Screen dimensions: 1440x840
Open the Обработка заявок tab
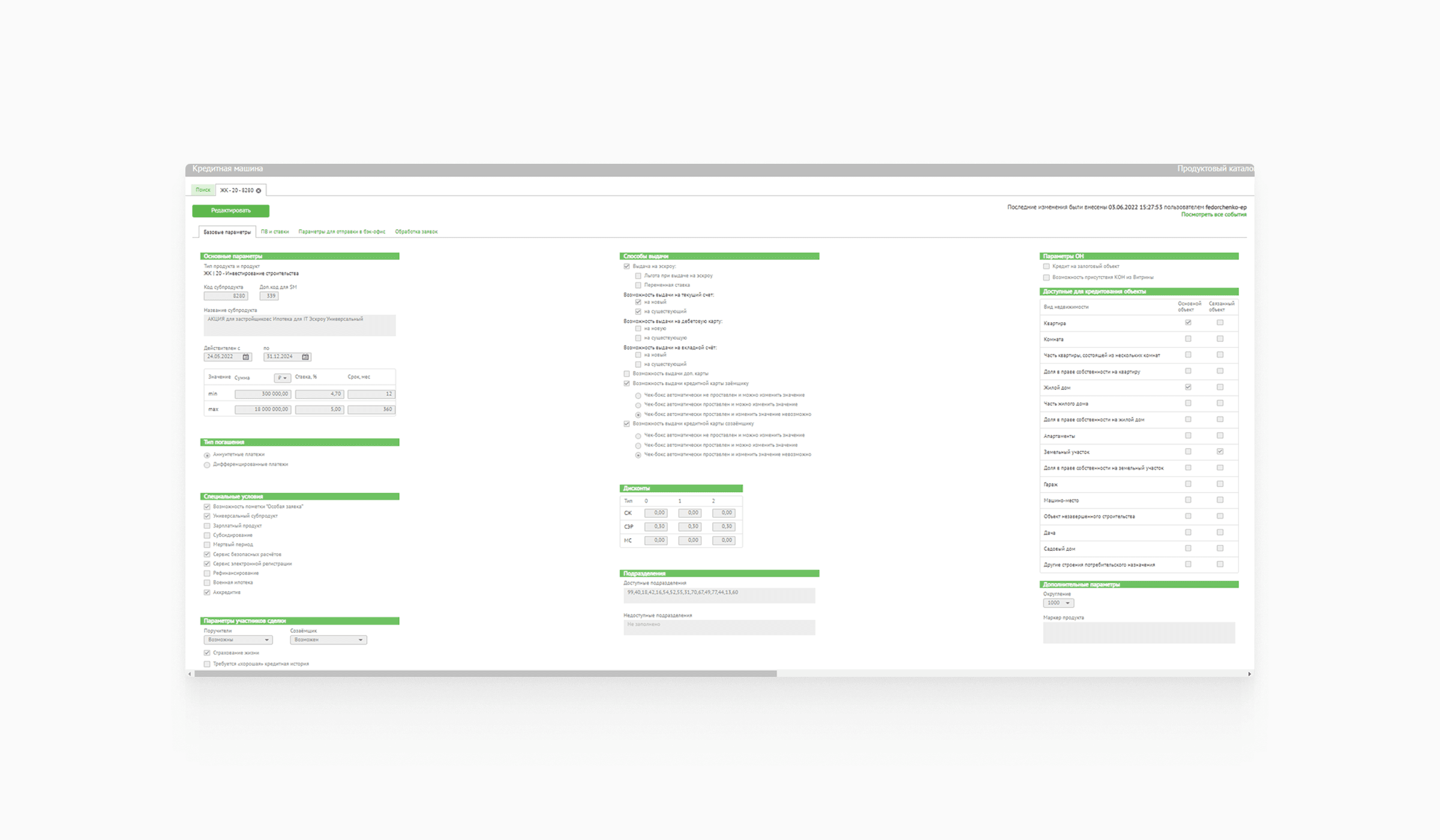point(416,232)
